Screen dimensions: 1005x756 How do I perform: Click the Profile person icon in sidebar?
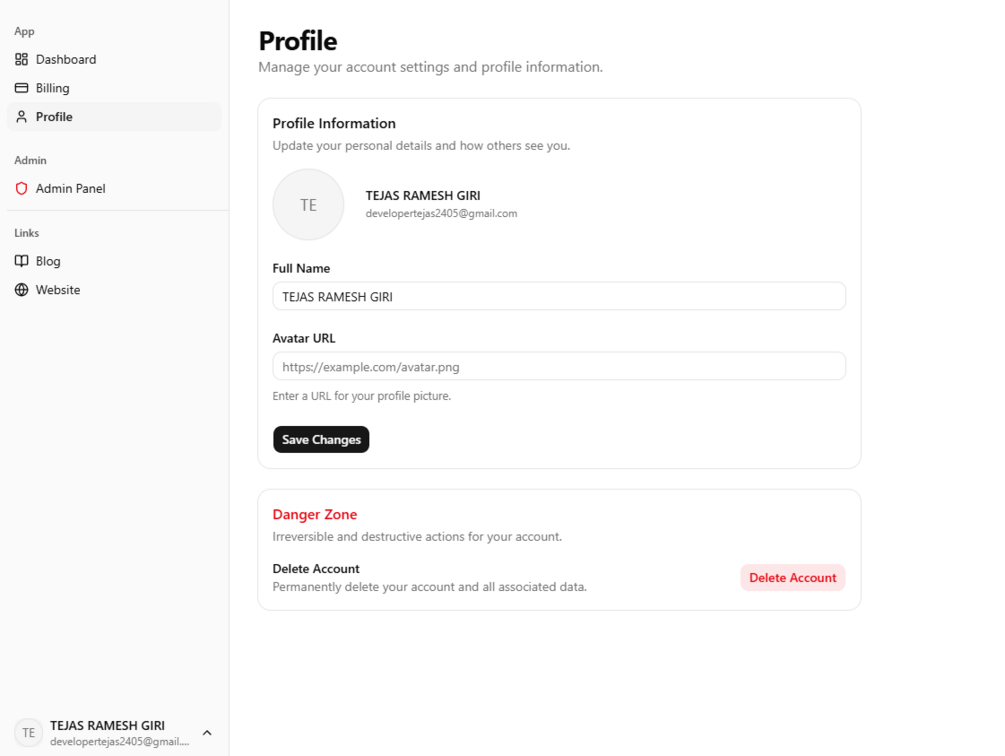click(21, 117)
